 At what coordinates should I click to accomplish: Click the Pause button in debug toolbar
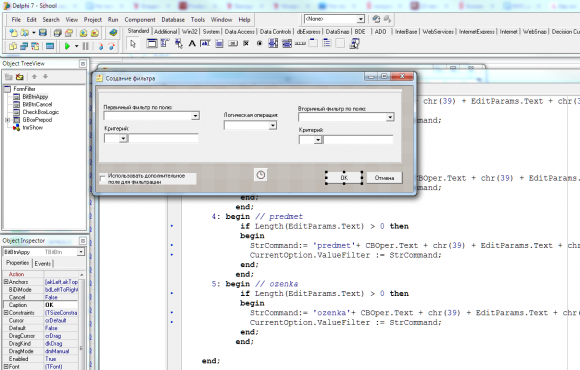[86, 46]
